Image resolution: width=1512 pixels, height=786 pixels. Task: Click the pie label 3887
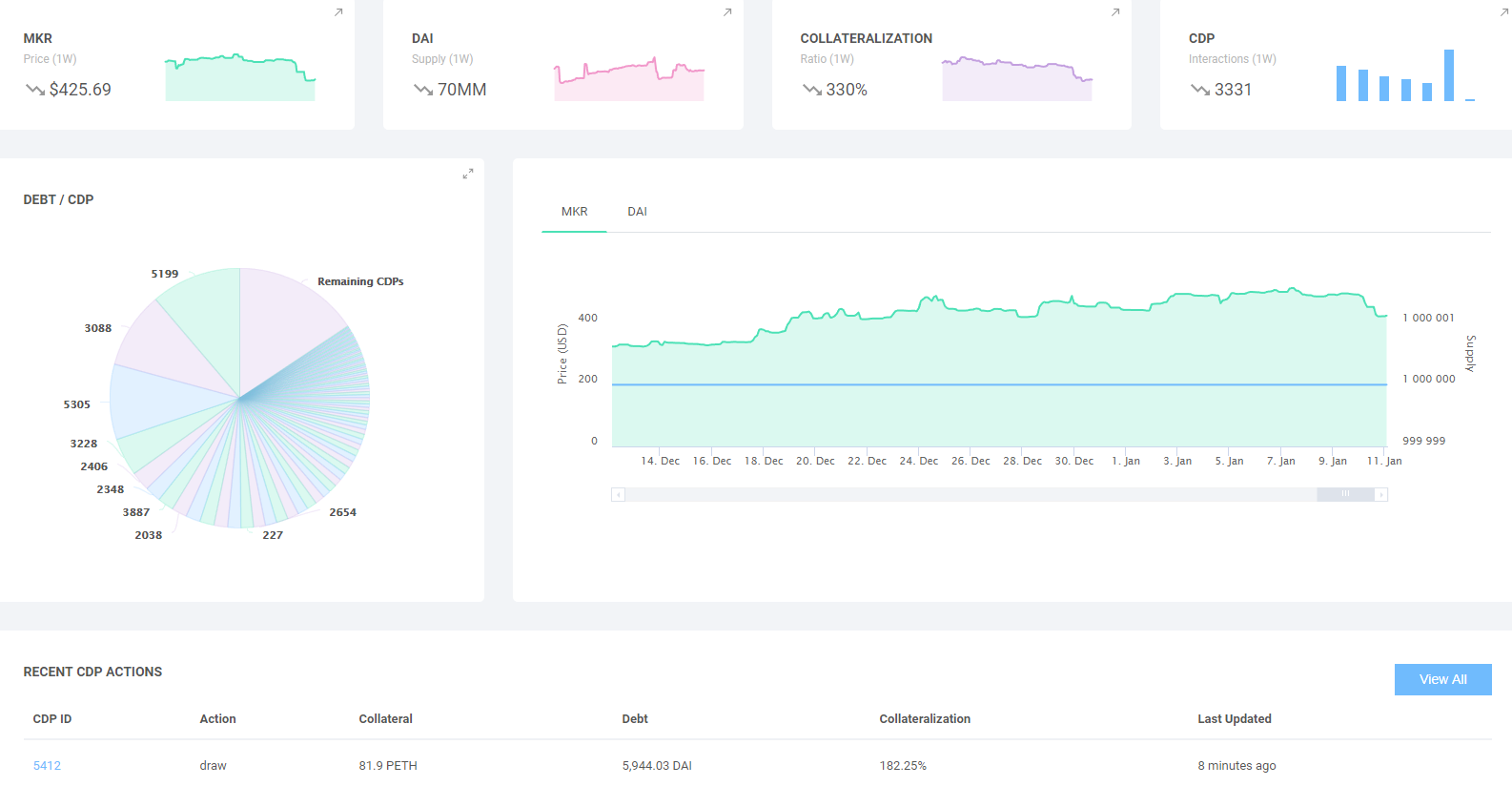click(x=136, y=512)
